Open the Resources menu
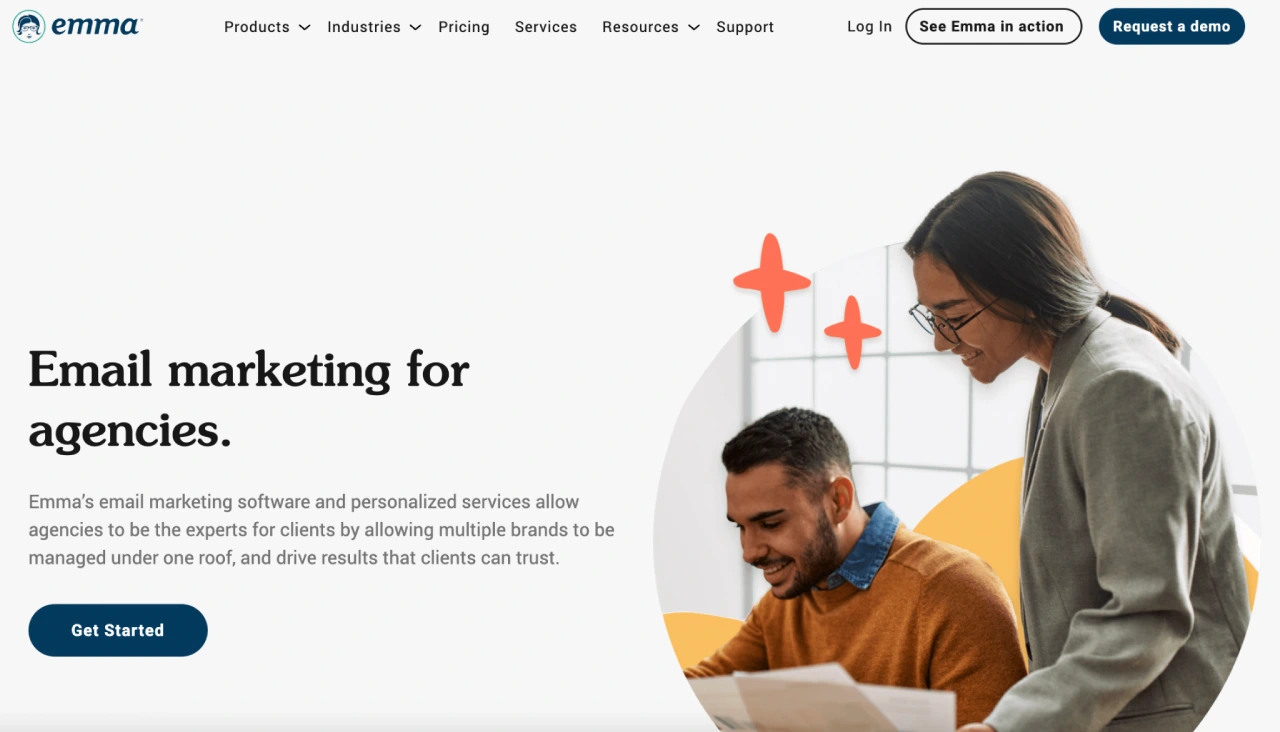The height and width of the screenshot is (732, 1280). point(640,27)
